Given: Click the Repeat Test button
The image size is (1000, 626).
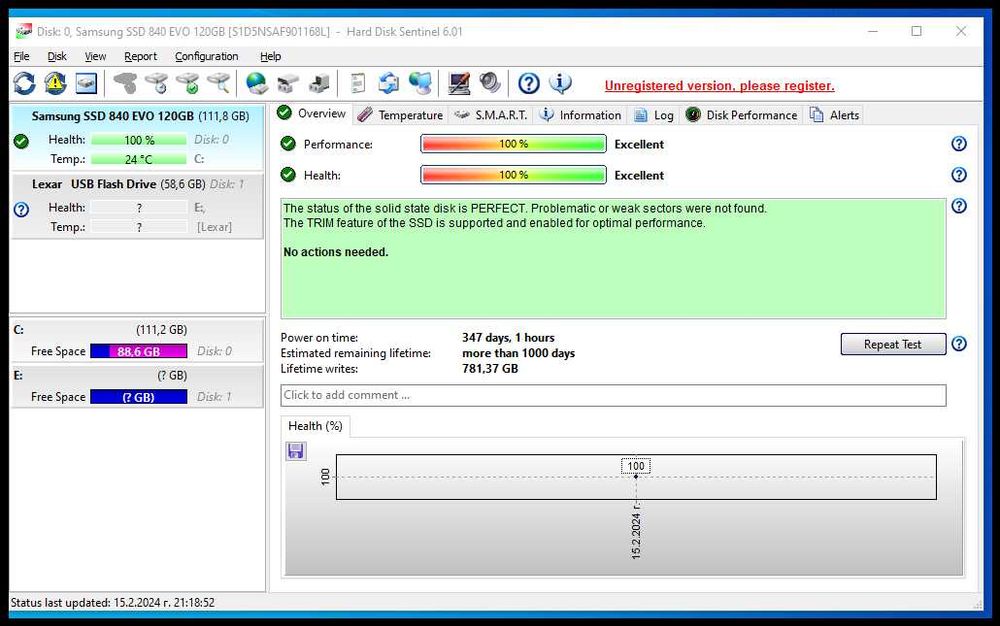Looking at the screenshot, I should (893, 344).
